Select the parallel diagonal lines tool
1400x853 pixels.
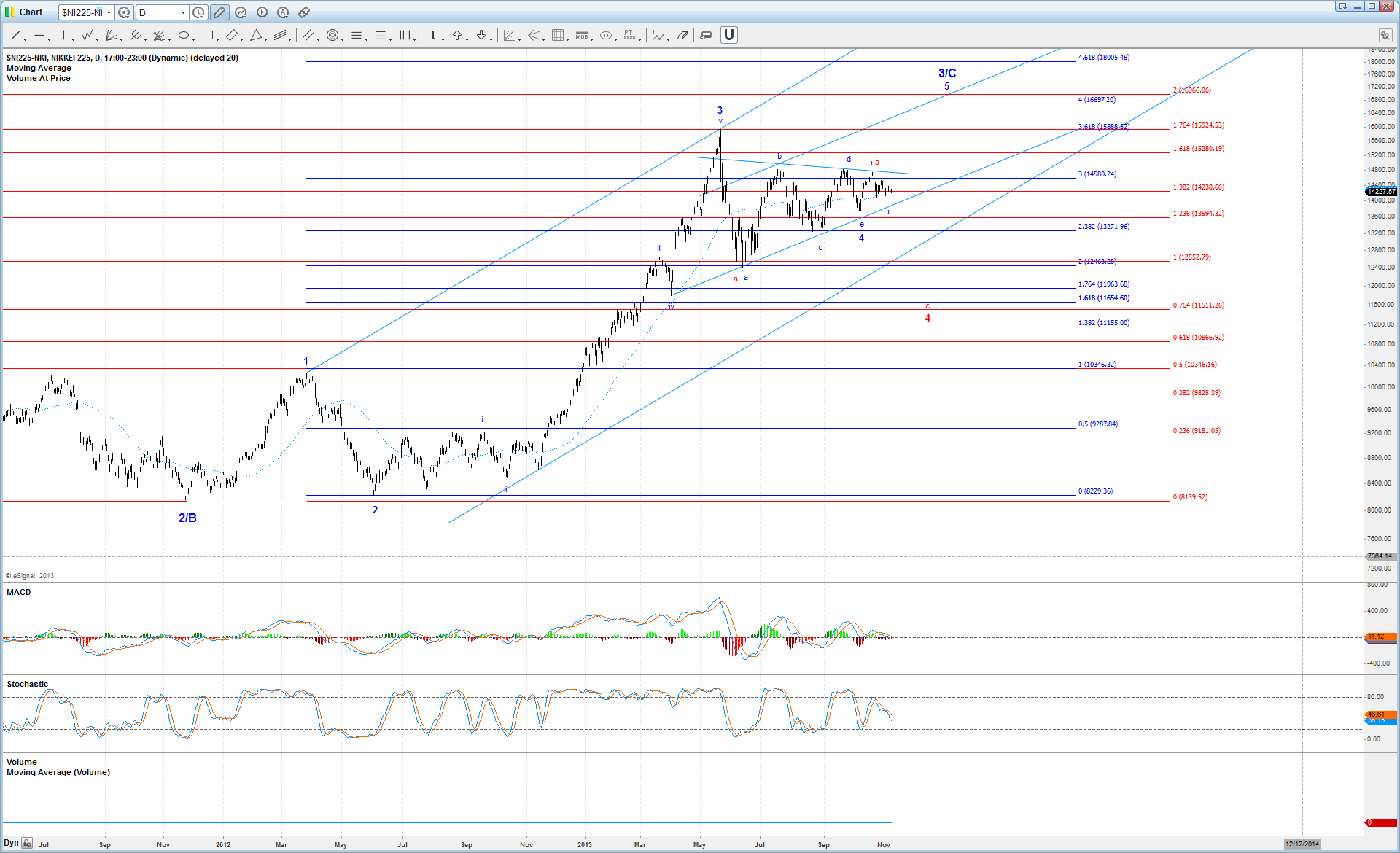(308, 35)
